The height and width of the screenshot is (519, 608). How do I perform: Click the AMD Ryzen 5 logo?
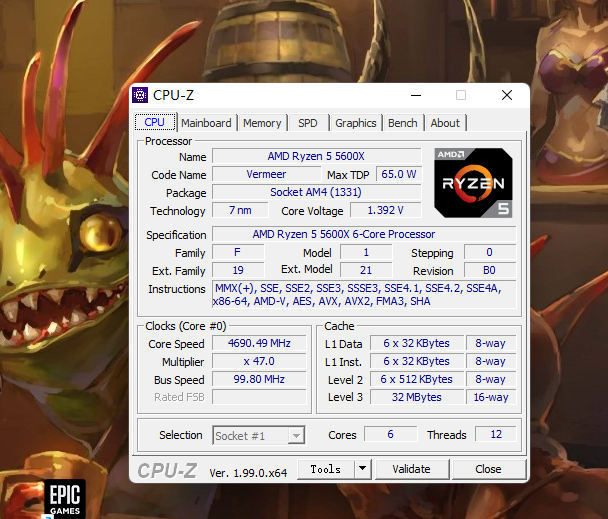tap(473, 182)
